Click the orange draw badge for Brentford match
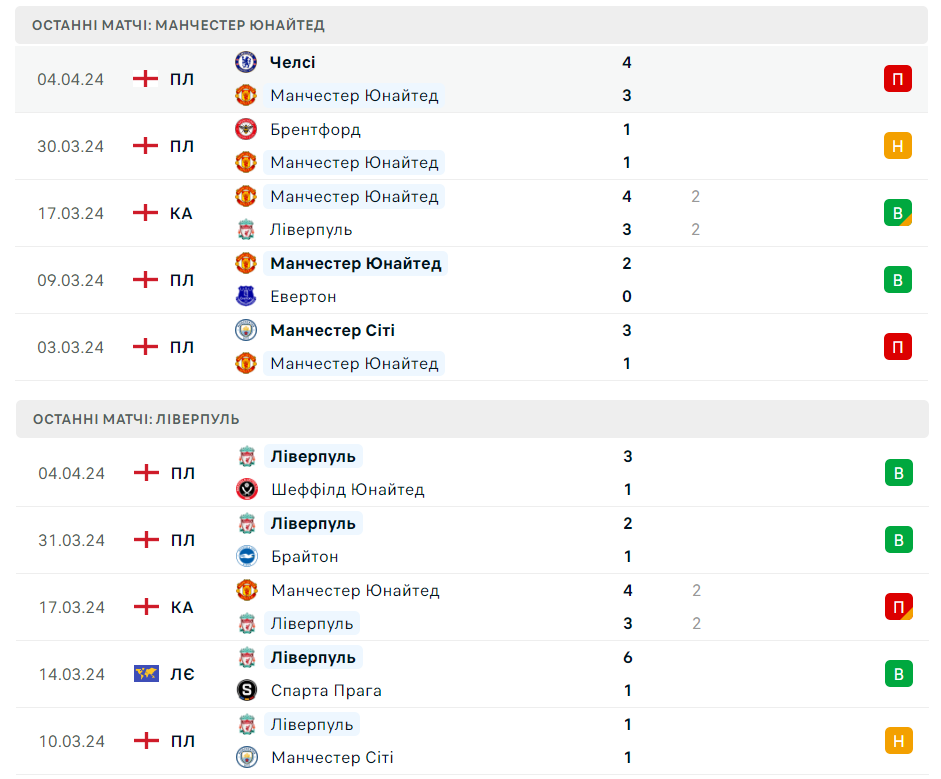Viewport: 941px width, 779px height. click(x=897, y=146)
